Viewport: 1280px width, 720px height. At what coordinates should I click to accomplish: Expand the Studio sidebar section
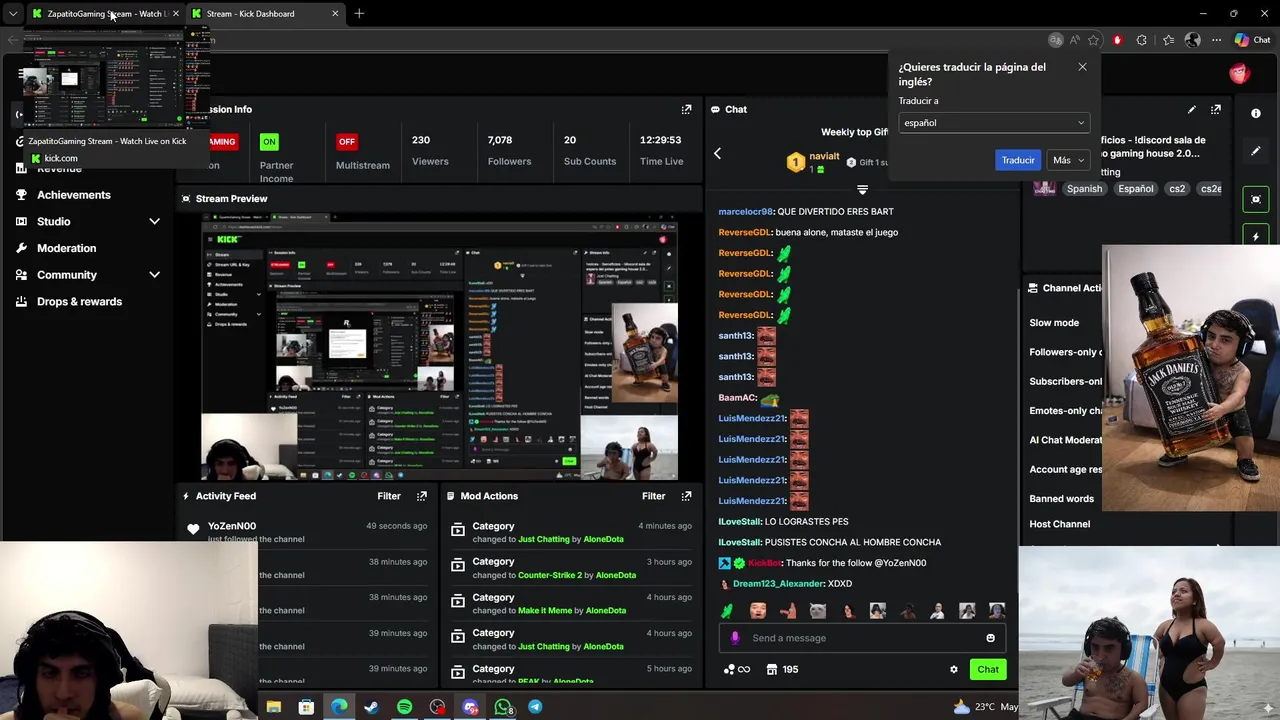point(154,221)
